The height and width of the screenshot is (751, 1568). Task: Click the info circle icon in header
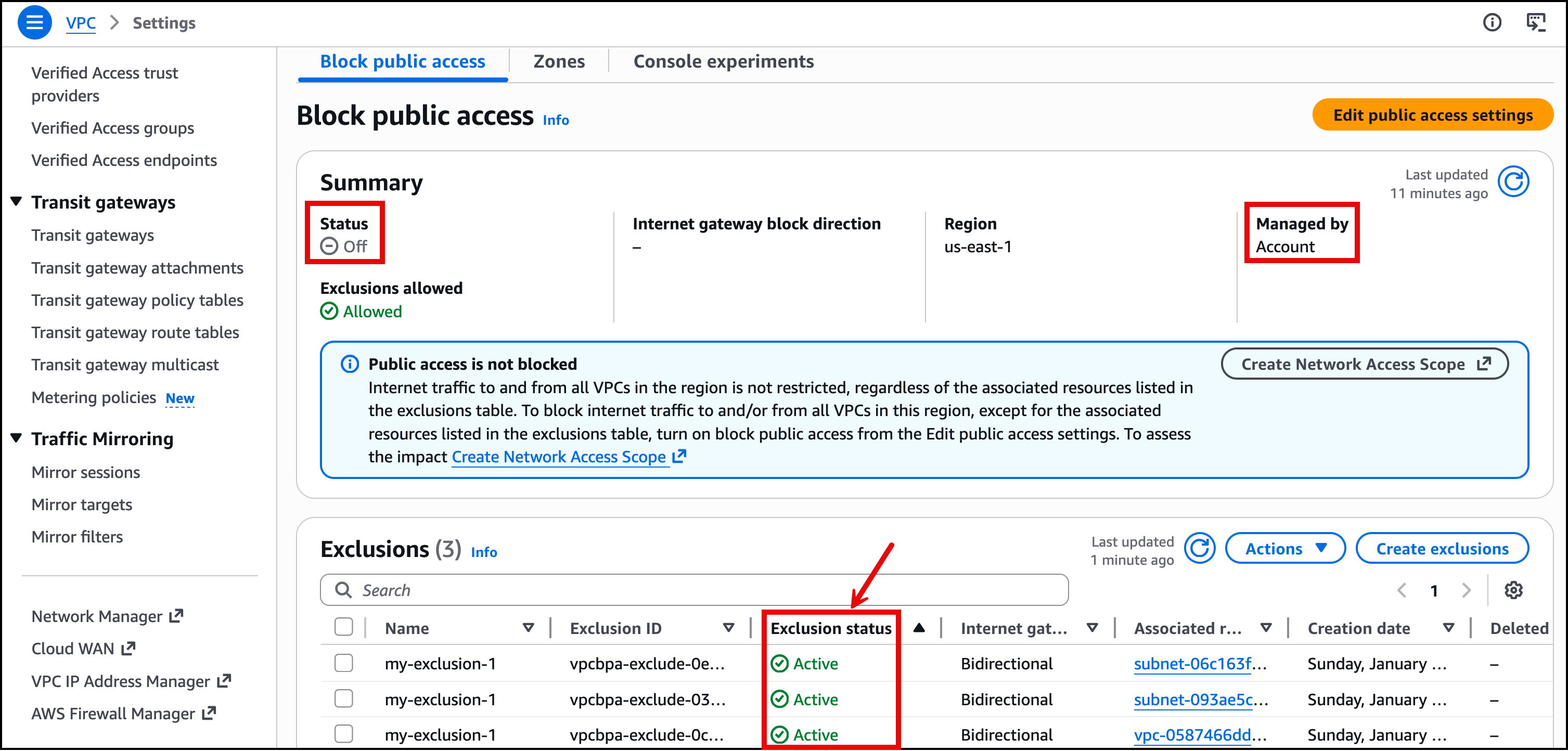coord(1492,22)
